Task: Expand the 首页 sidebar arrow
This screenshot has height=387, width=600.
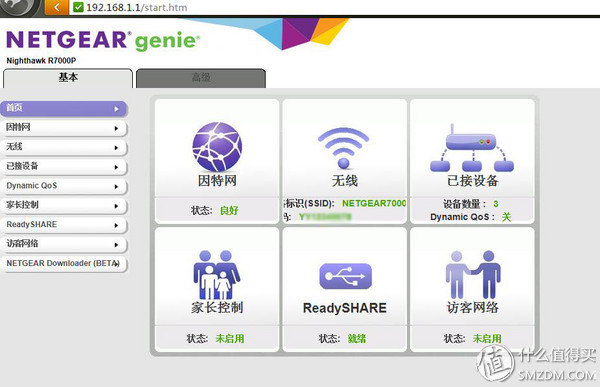Action: (x=116, y=109)
